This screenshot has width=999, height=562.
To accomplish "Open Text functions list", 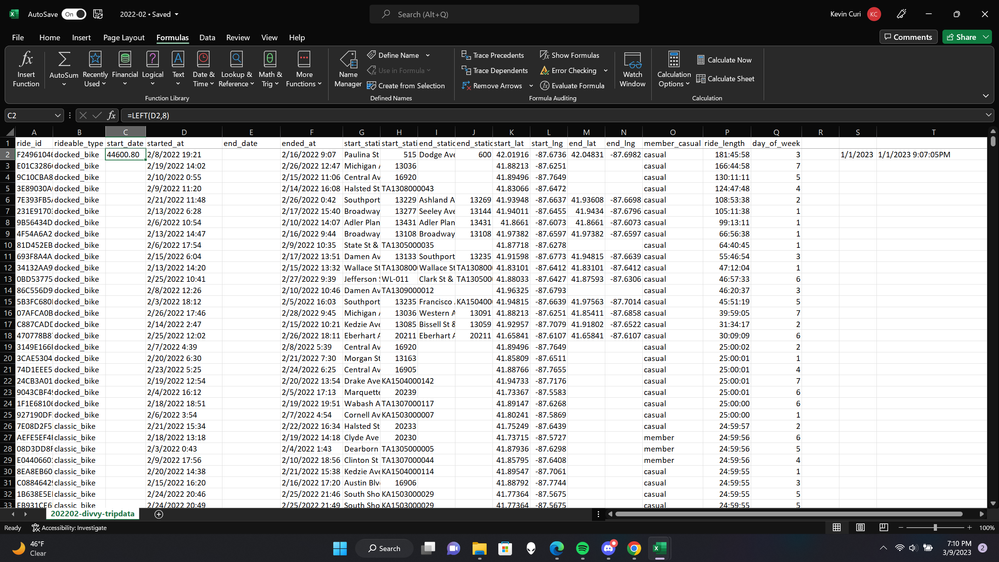I will point(178,69).
